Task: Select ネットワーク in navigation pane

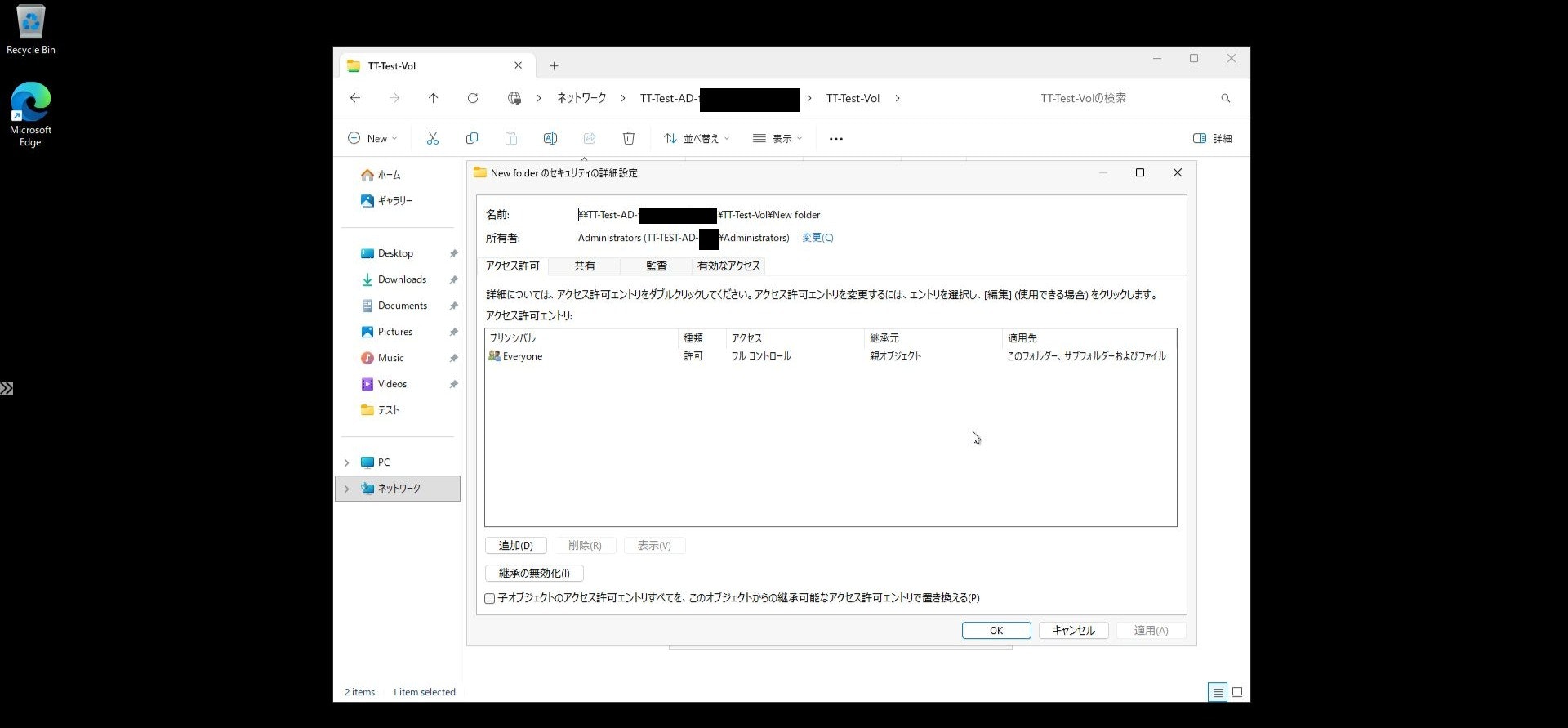Action: [399, 489]
